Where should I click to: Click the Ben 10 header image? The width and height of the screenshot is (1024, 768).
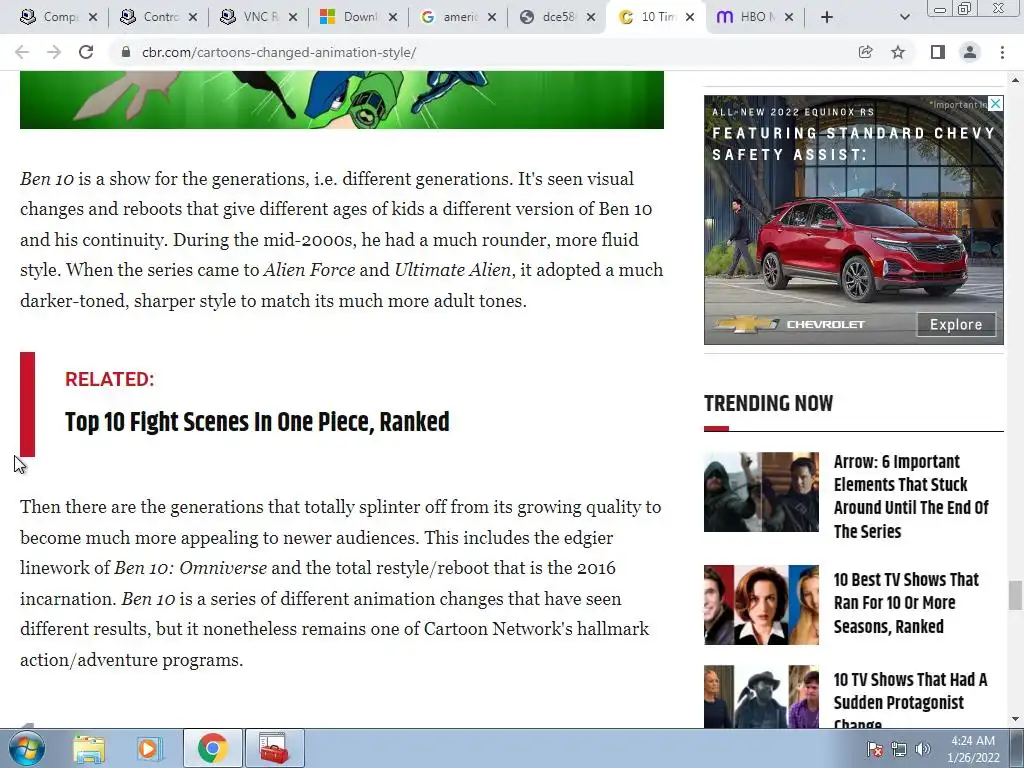coord(342,99)
